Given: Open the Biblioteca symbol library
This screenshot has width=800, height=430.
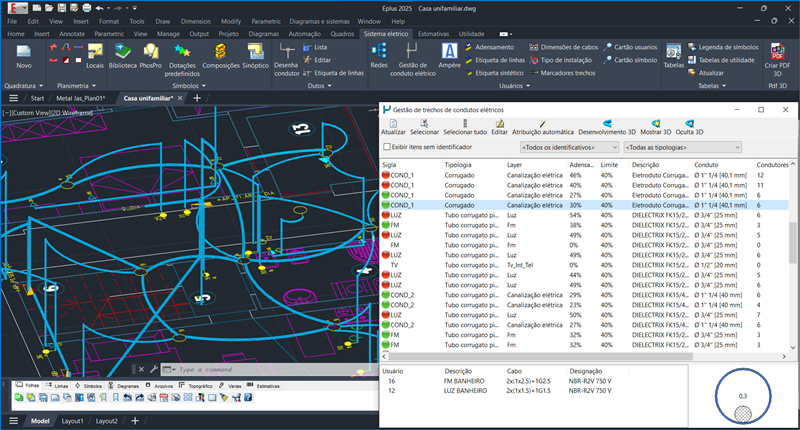Looking at the screenshot, I should [122, 56].
